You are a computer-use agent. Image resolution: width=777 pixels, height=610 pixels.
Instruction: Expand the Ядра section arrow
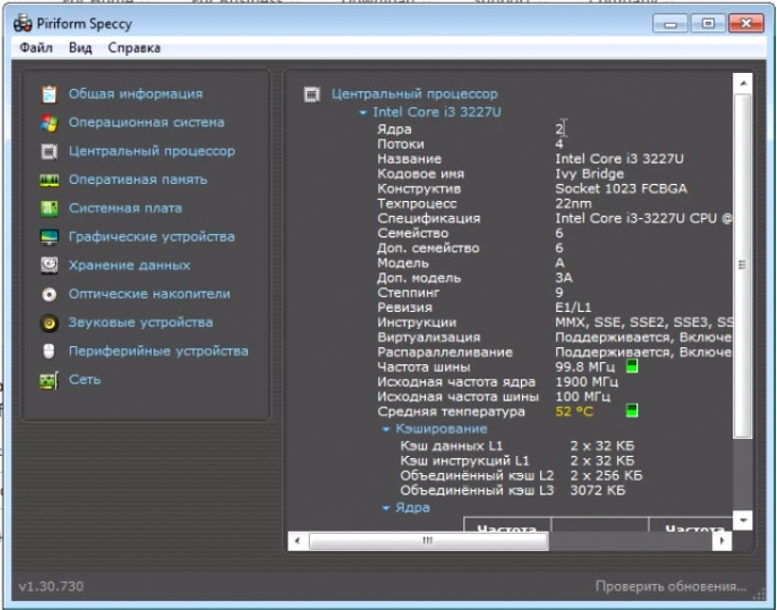pyautogui.click(x=387, y=508)
